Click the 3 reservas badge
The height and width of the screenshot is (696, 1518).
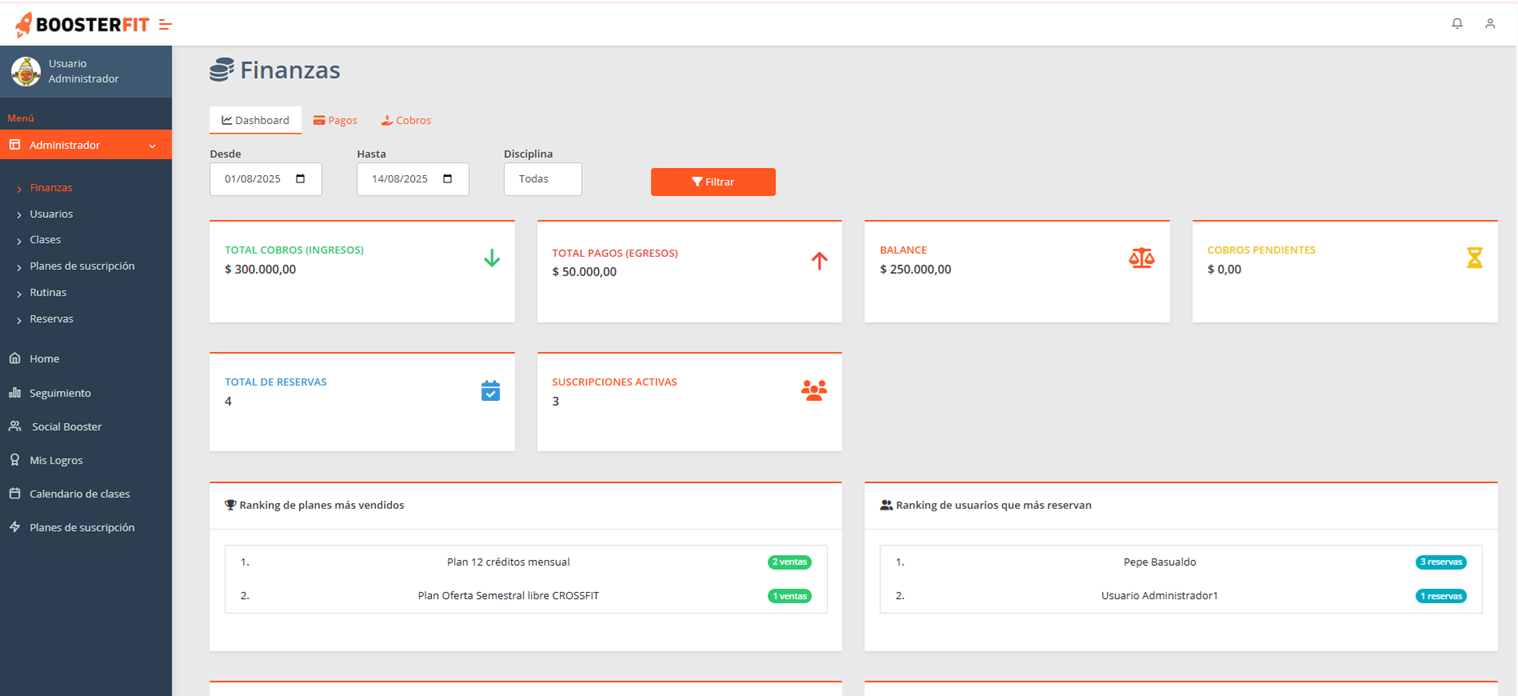coord(1441,562)
